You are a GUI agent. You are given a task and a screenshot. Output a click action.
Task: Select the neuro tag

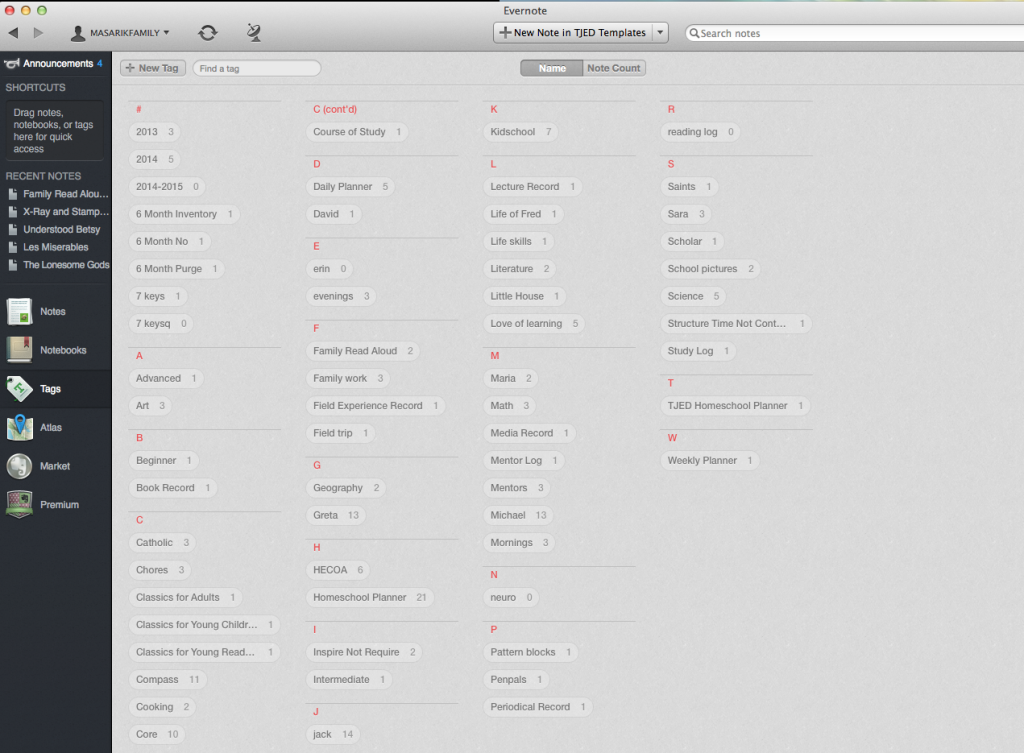click(x=512, y=597)
